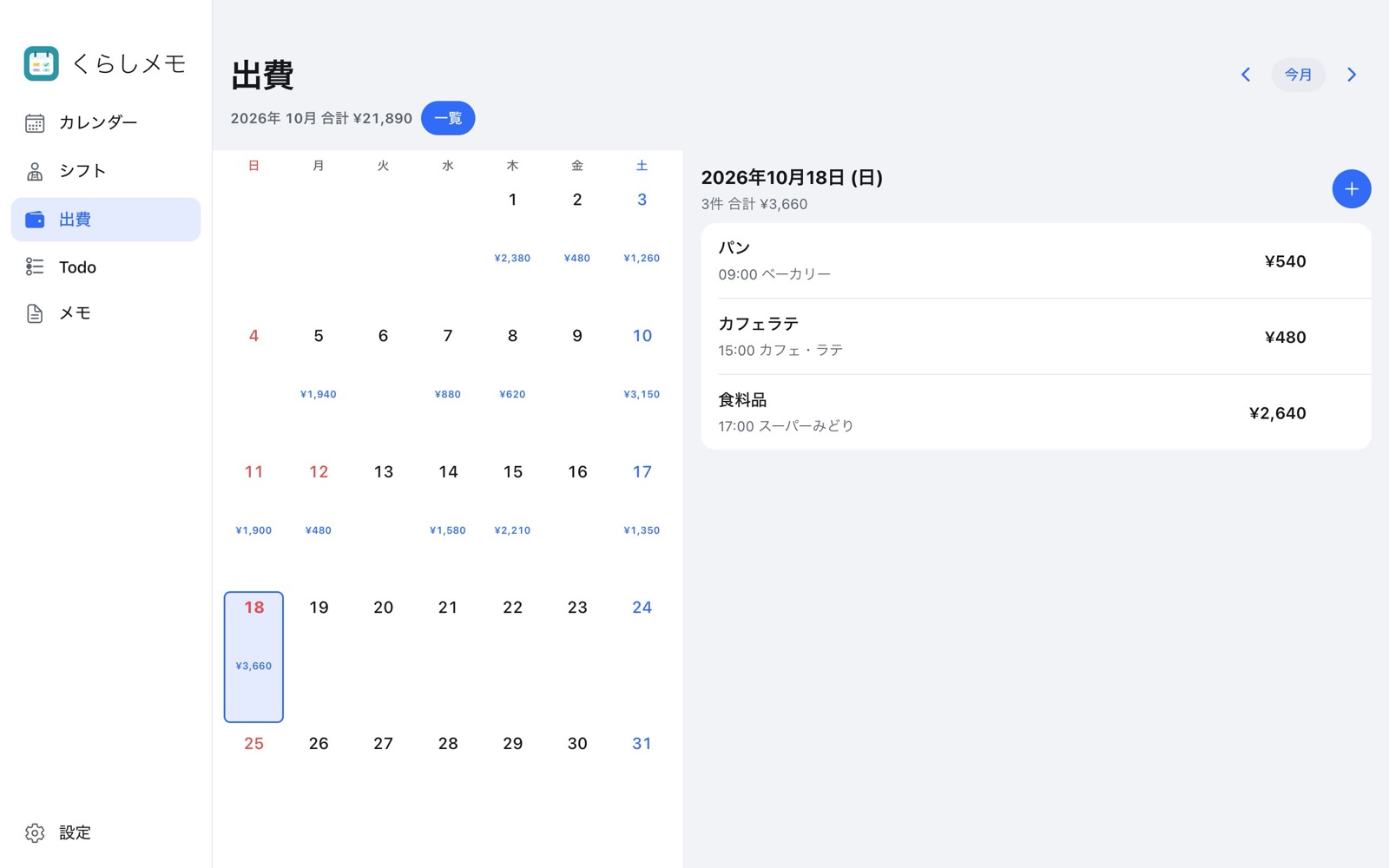Switch to 一覧 list view
This screenshot has width=1389, height=868.
point(448,118)
